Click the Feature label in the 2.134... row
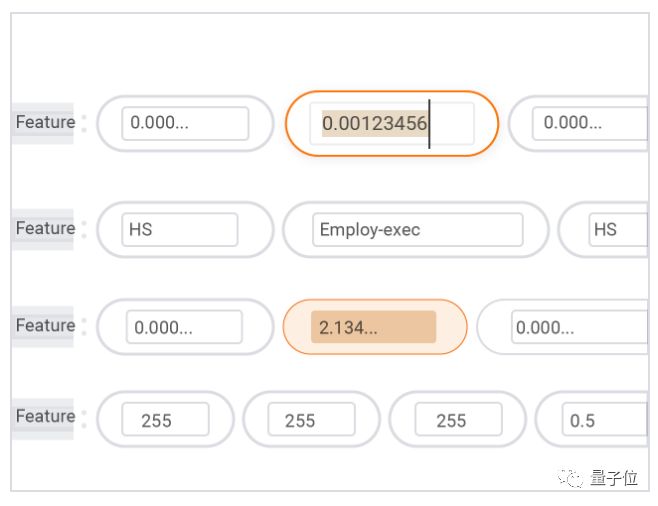Viewport: 658px width, 506px height. (45, 325)
